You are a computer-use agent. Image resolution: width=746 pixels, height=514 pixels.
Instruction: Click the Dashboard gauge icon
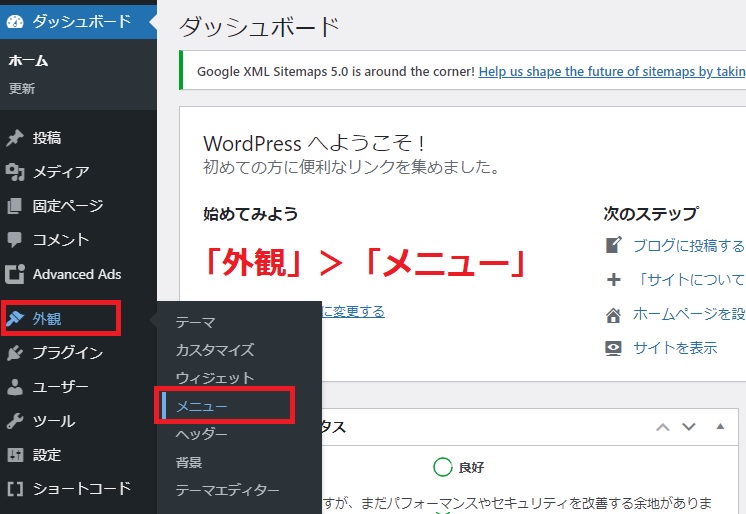[x=15, y=21]
